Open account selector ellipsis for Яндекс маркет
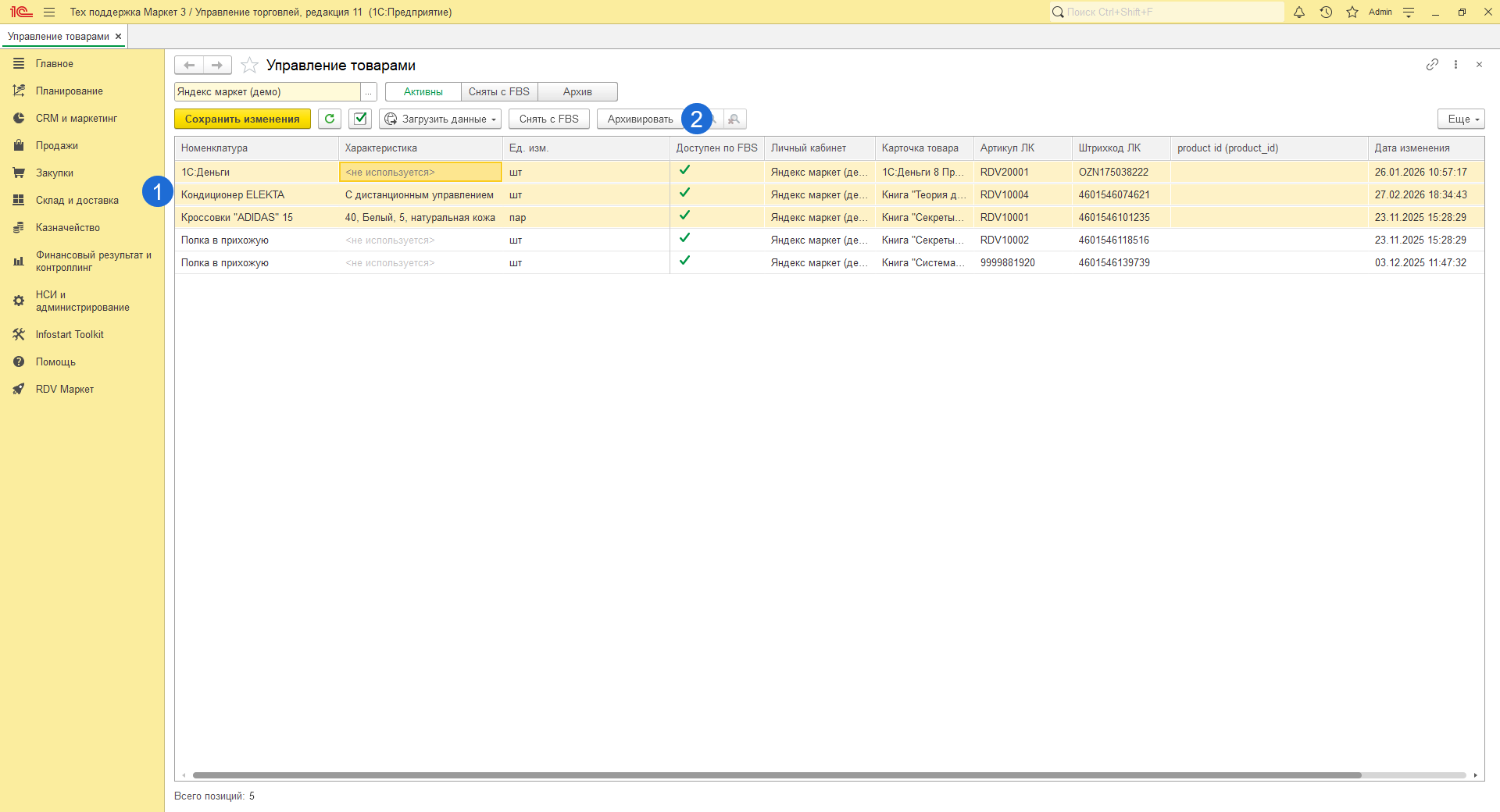The height and width of the screenshot is (812, 1500). click(x=368, y=92)
